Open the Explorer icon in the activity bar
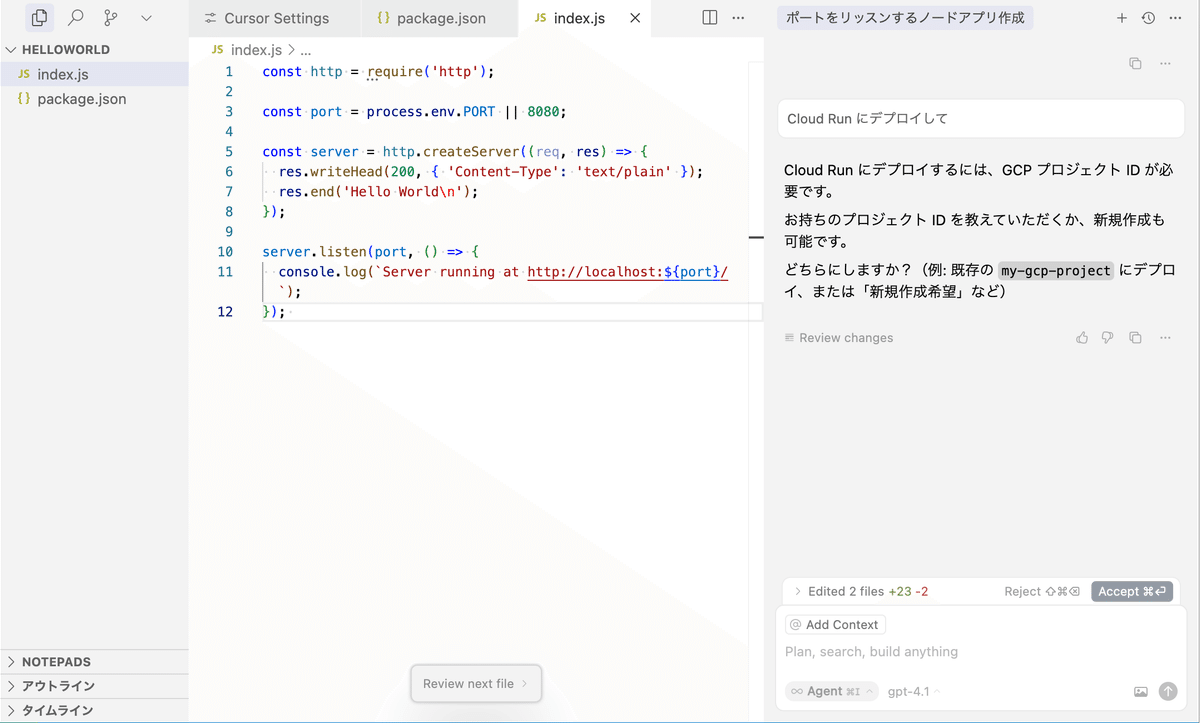Screen dimensions: 1200x723 tap(39, 17)
